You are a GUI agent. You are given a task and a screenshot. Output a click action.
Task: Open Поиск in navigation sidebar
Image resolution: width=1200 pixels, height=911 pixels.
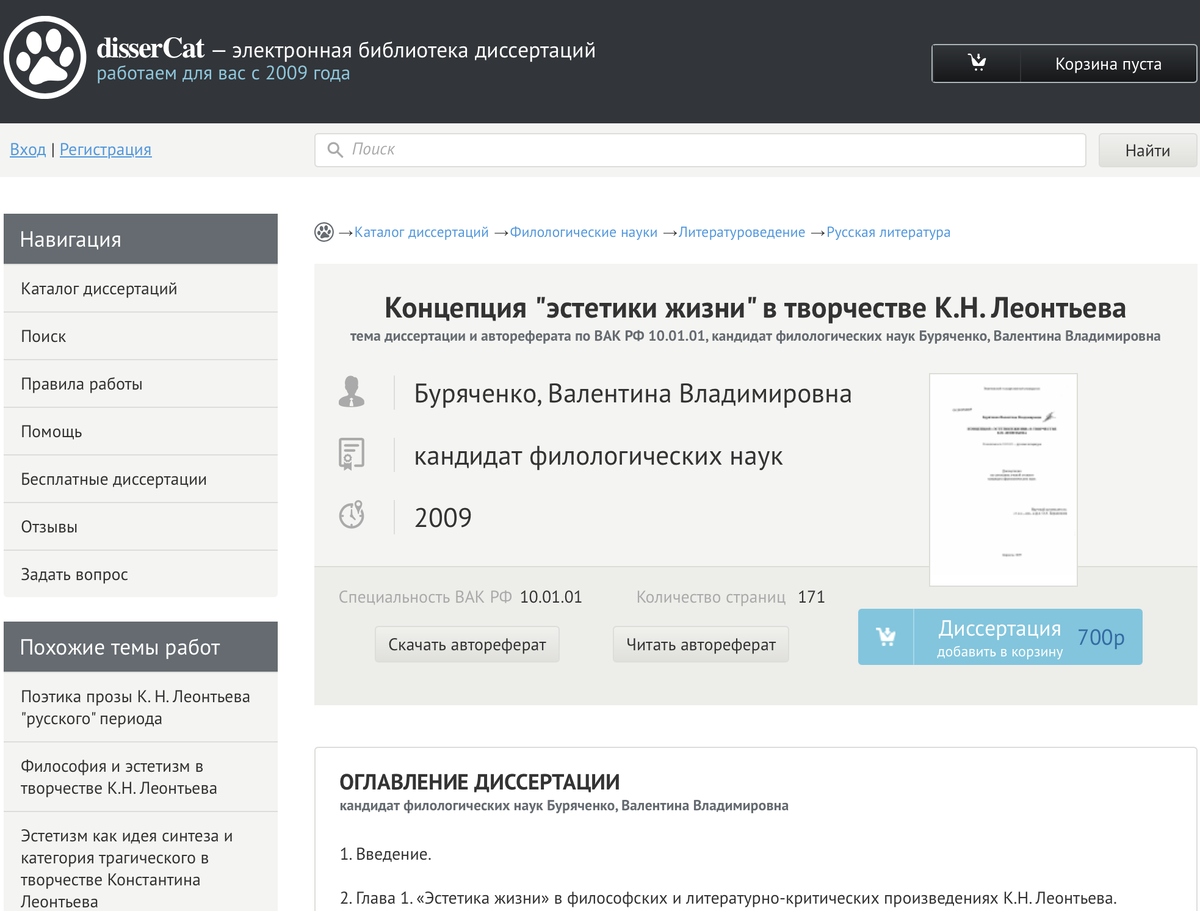coord(141,337)
